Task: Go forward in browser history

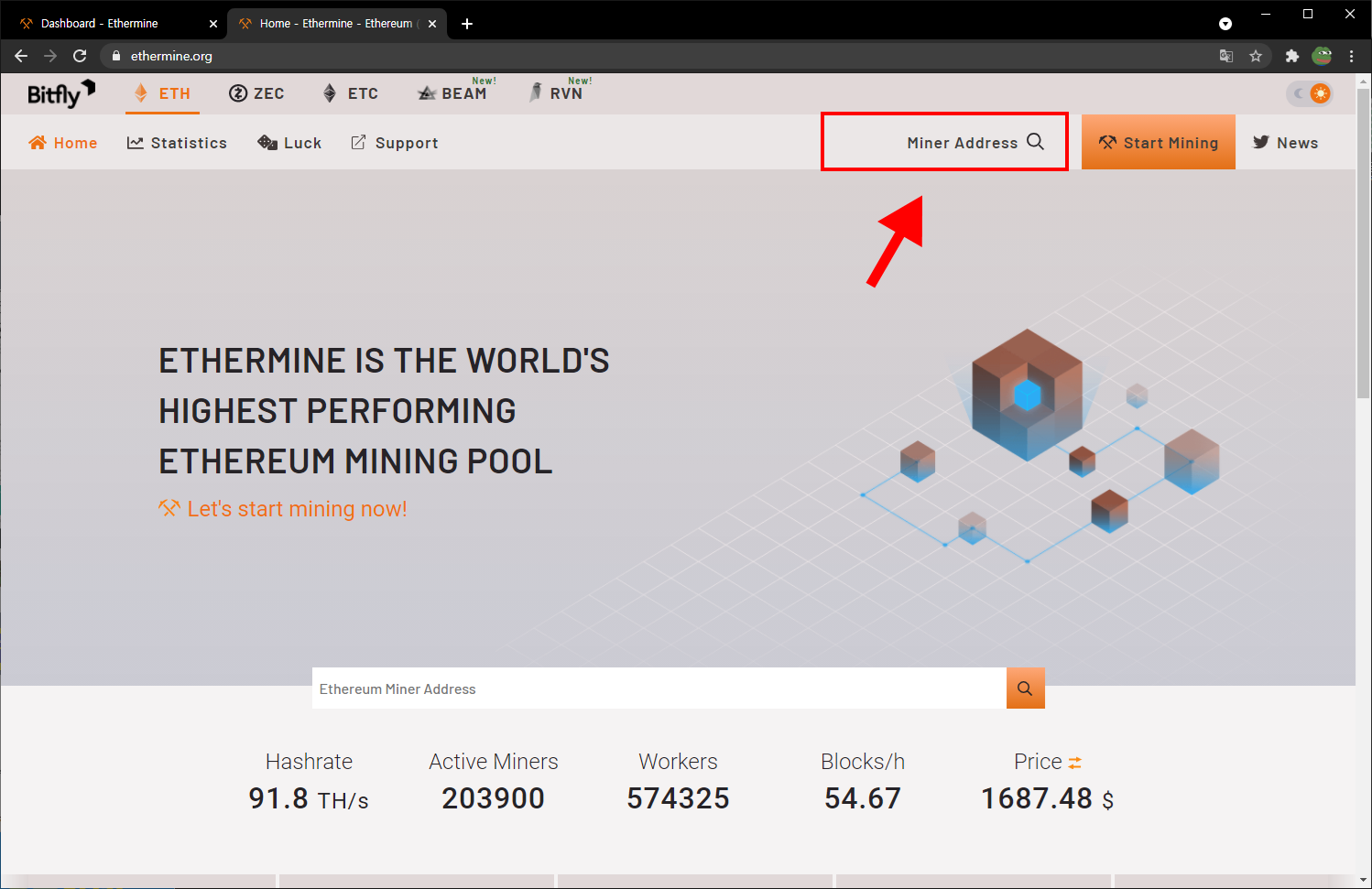Action: click(50, 56)
